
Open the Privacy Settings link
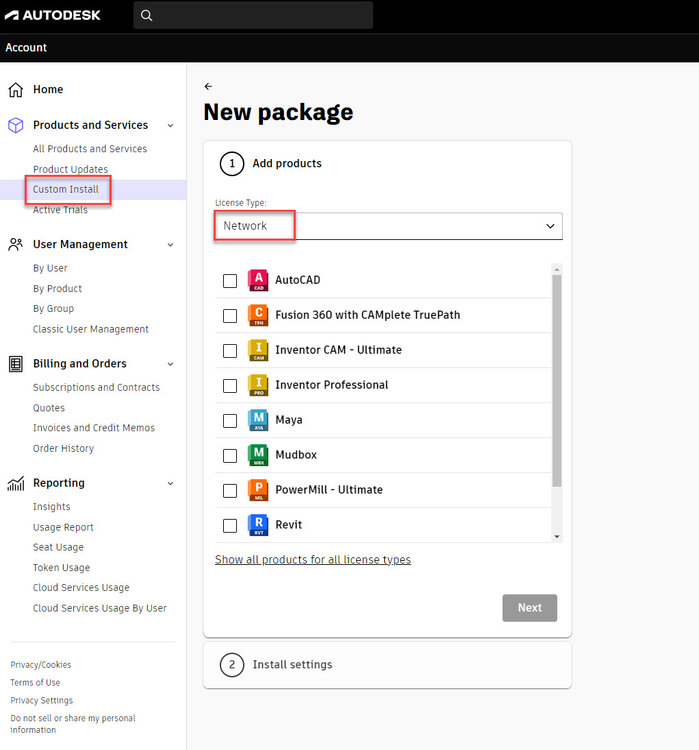[42, 700]
